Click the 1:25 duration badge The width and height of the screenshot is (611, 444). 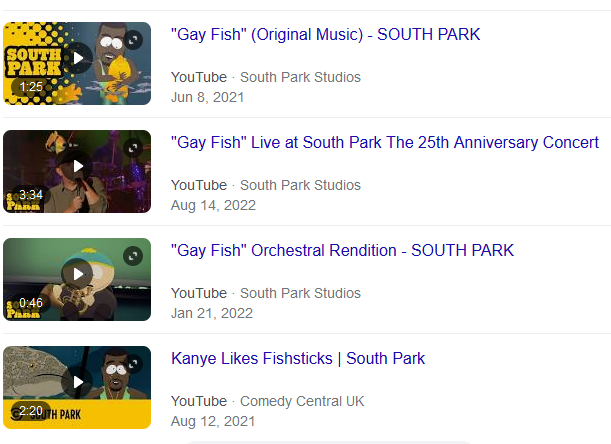coord(31,87)
